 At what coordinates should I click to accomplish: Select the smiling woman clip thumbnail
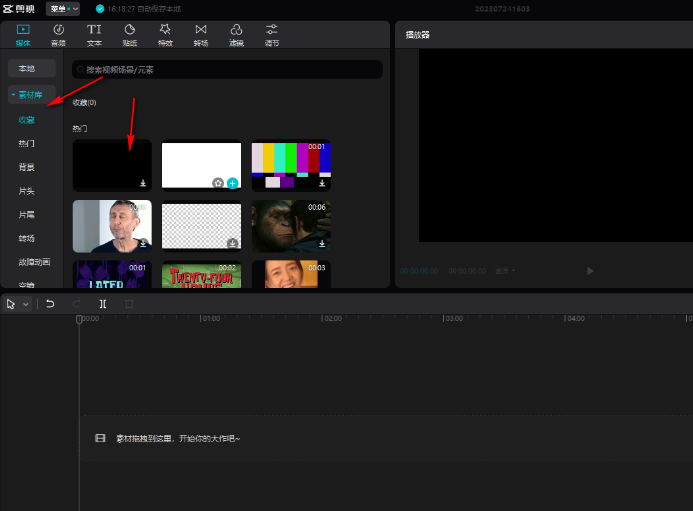[291, 275]
